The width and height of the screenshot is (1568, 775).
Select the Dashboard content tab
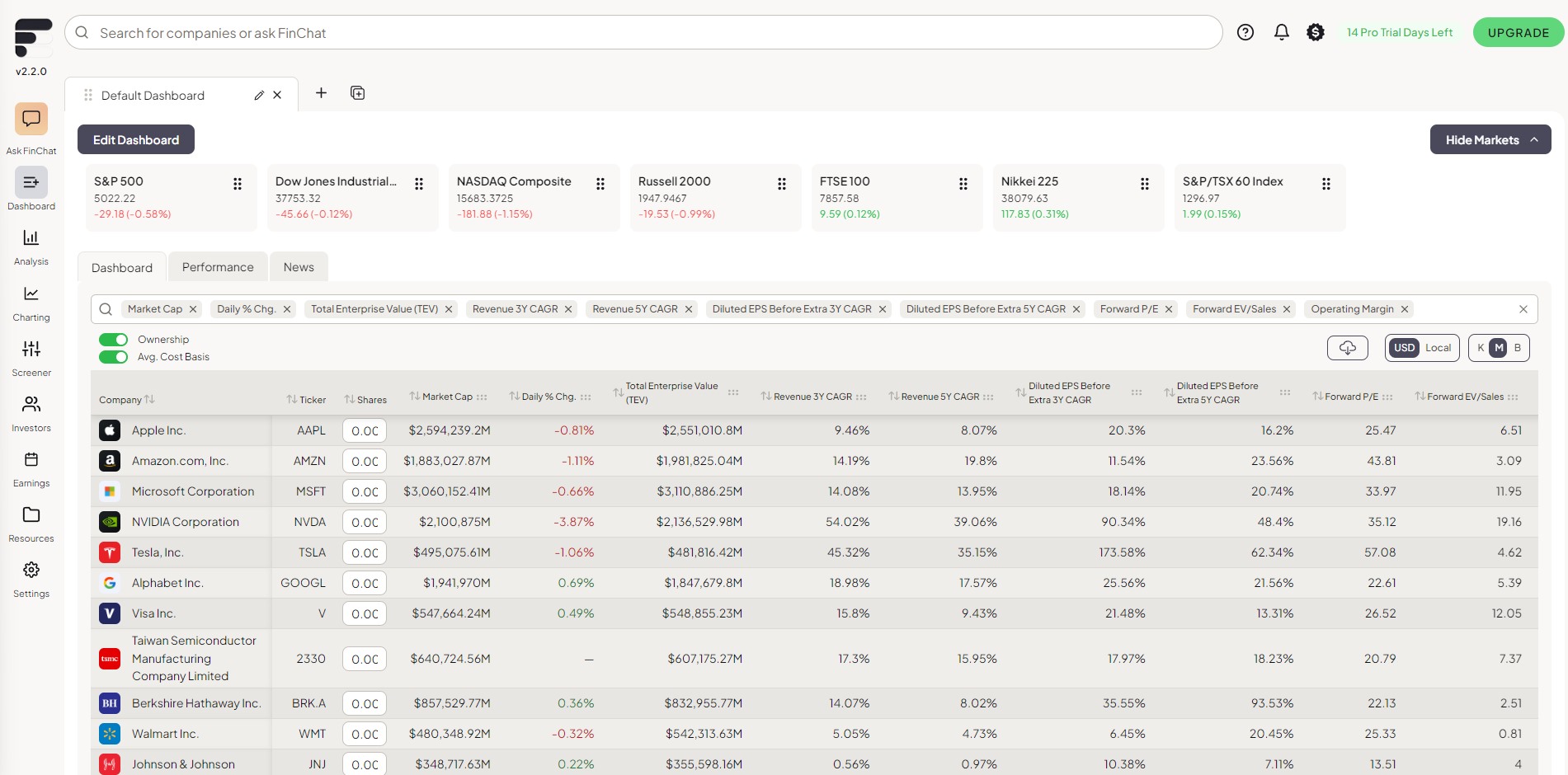pyautogui.click(x=122, y=268)
